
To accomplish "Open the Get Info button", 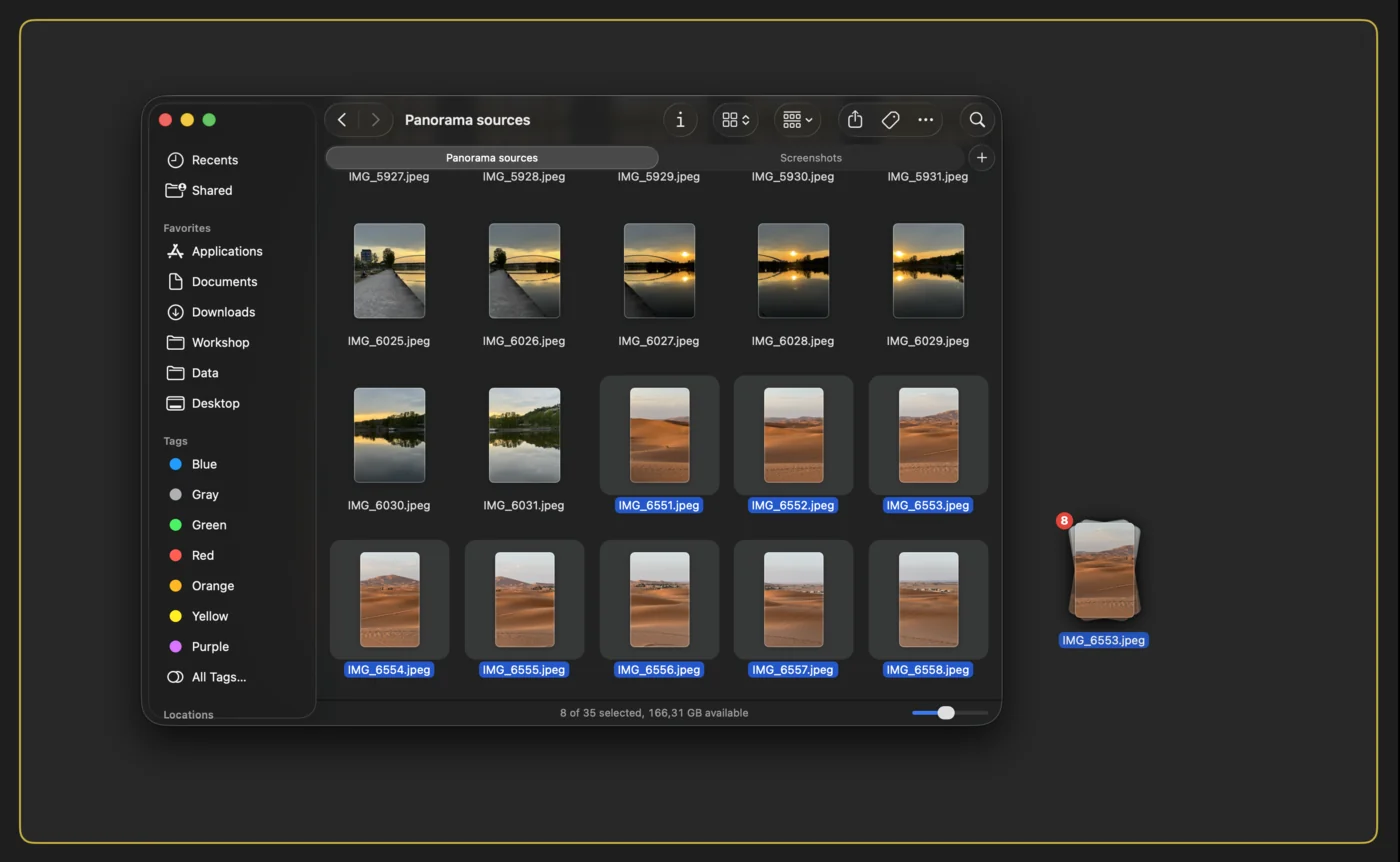I will [x=680, y=120].
